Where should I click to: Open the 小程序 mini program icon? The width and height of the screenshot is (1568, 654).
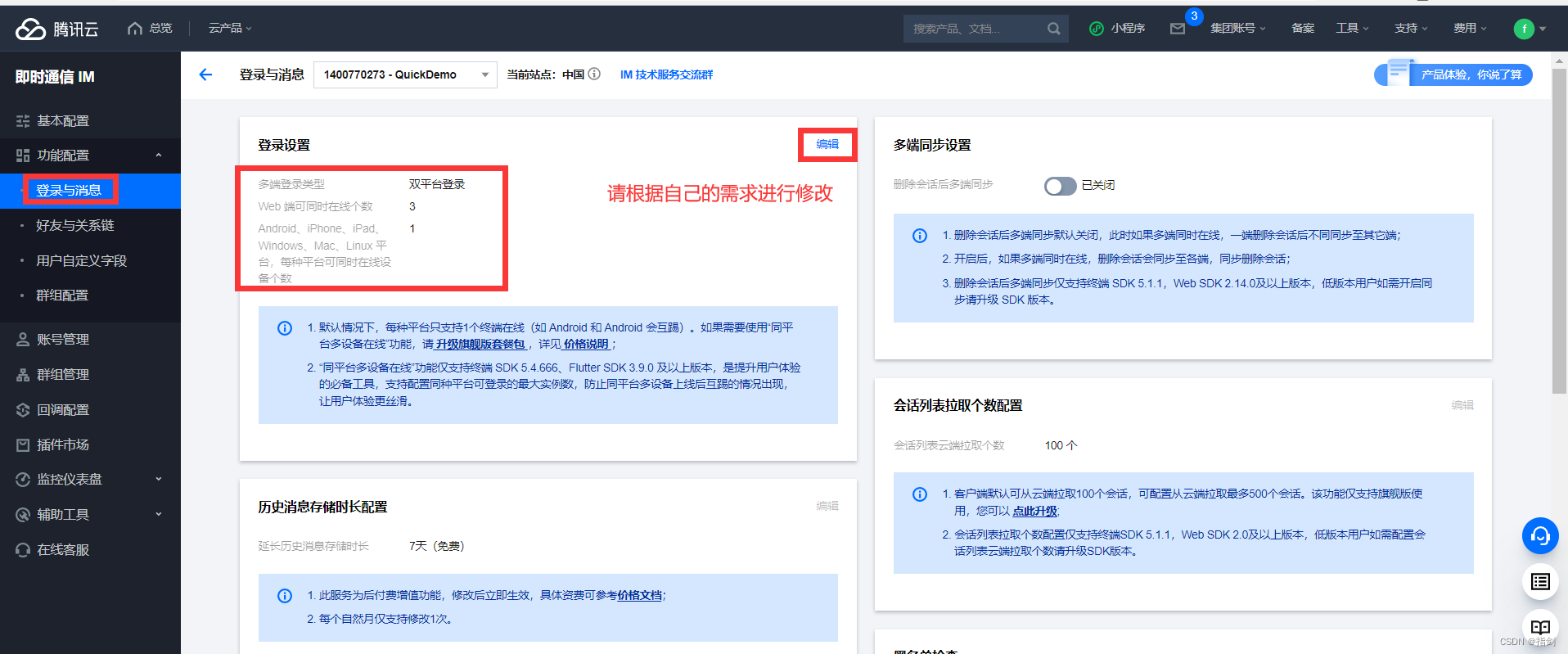point(1097,29)
